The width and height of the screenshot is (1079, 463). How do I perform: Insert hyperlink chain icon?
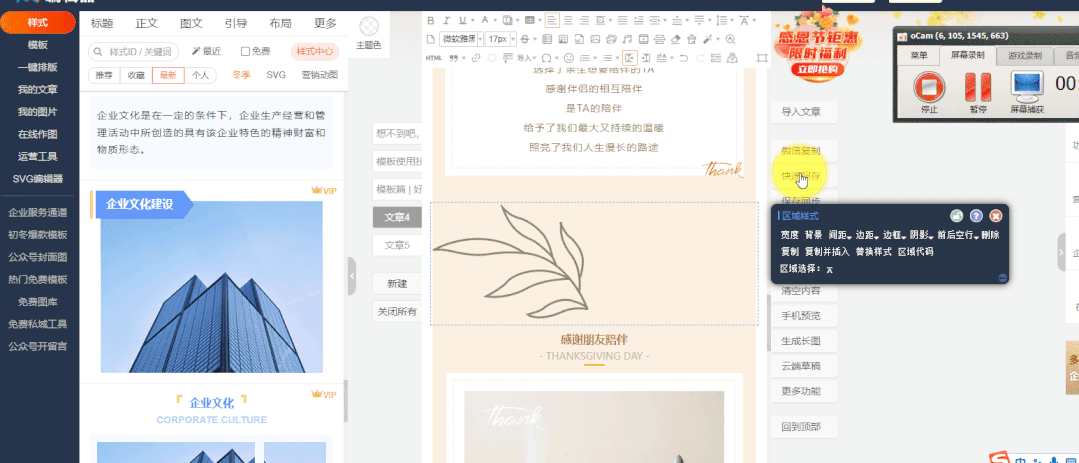pyautogui.click(x=476, y=58)
